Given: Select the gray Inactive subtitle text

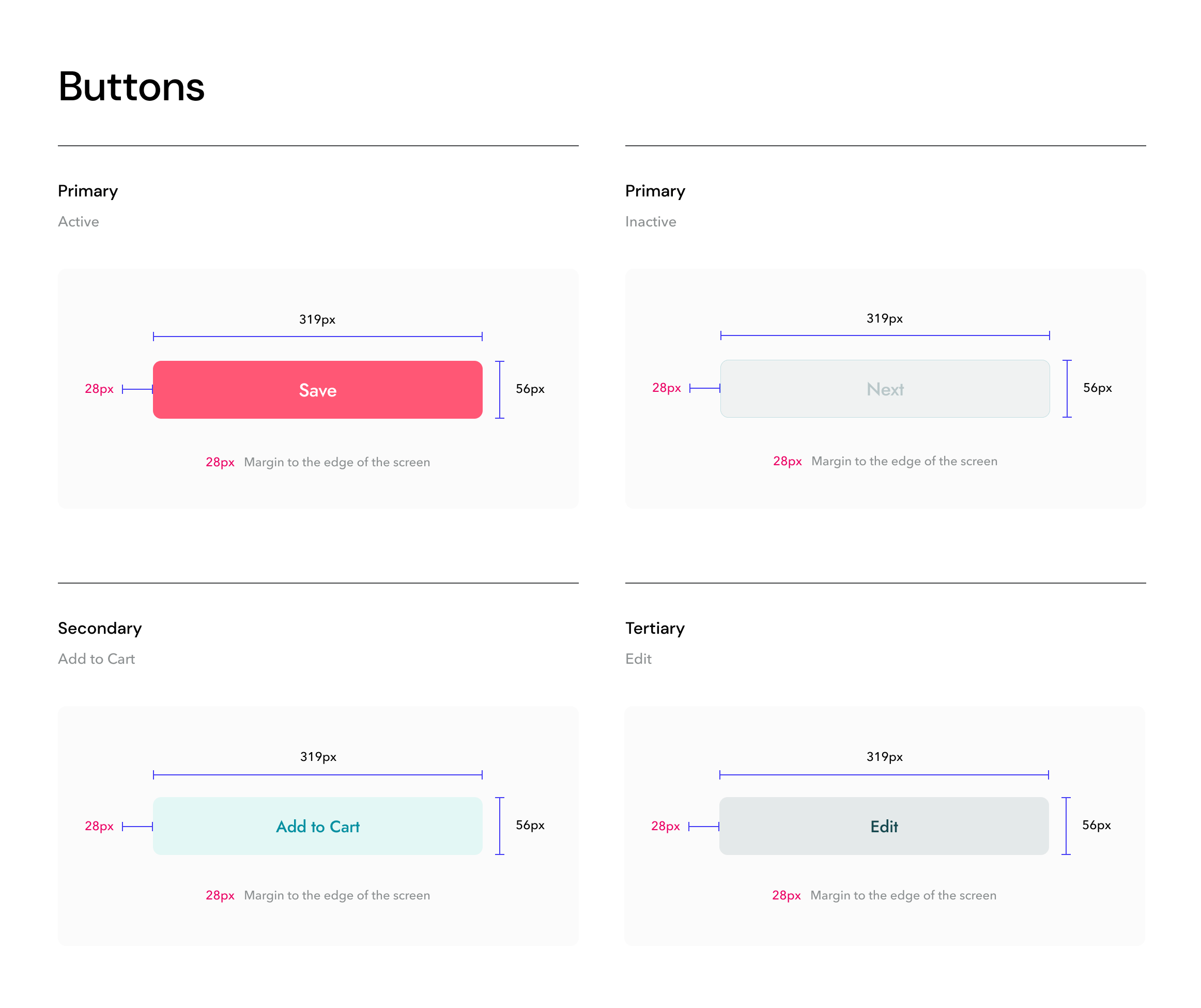Looking at the screenshot, I should coord(650,221).
